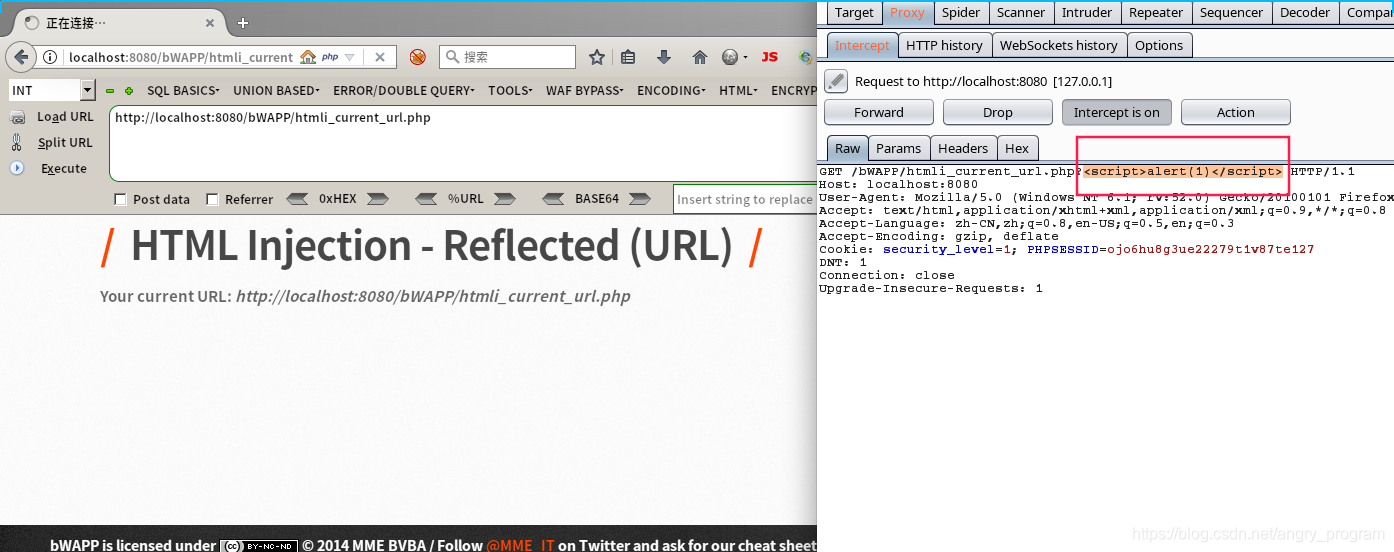Open the Burp Decoder tab
Screen dimensions: 1394x552
click(1305, 12)
